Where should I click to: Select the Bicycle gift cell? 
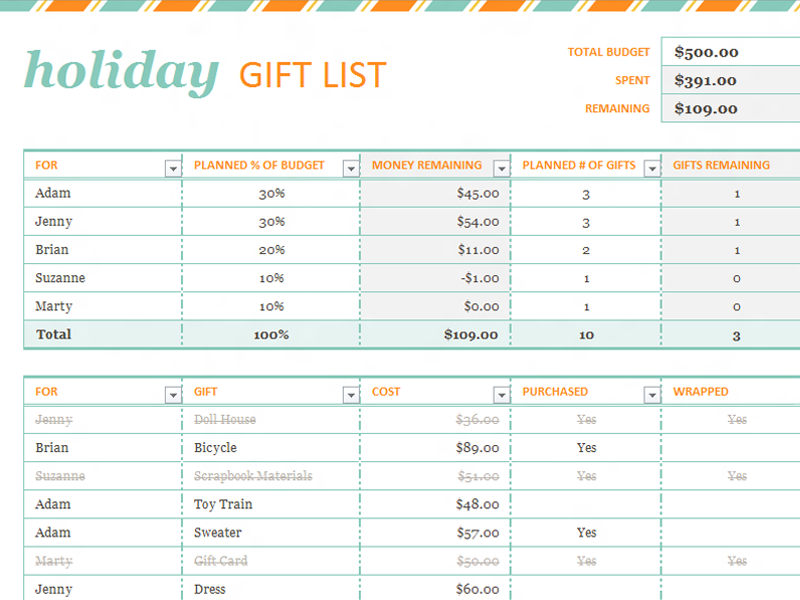271,448
